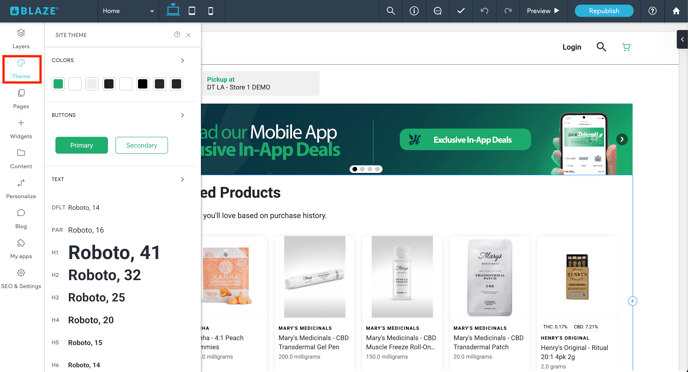
Task: Open the Home page dropdown
Action: click(x=128, y=11)
